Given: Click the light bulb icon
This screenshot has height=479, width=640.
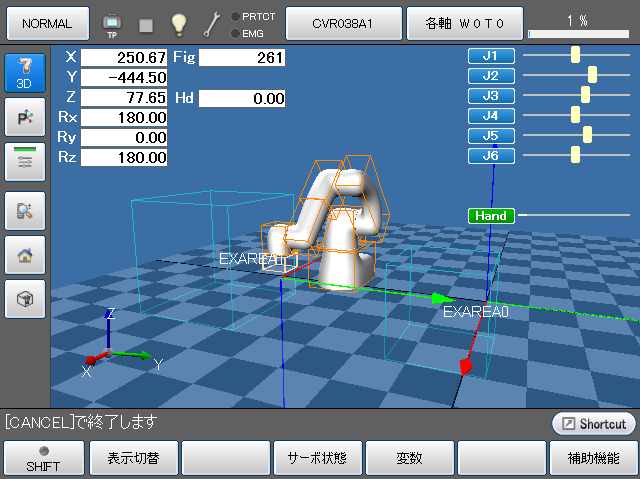Looking at the screenshot, I should click(x=178, y=22).
